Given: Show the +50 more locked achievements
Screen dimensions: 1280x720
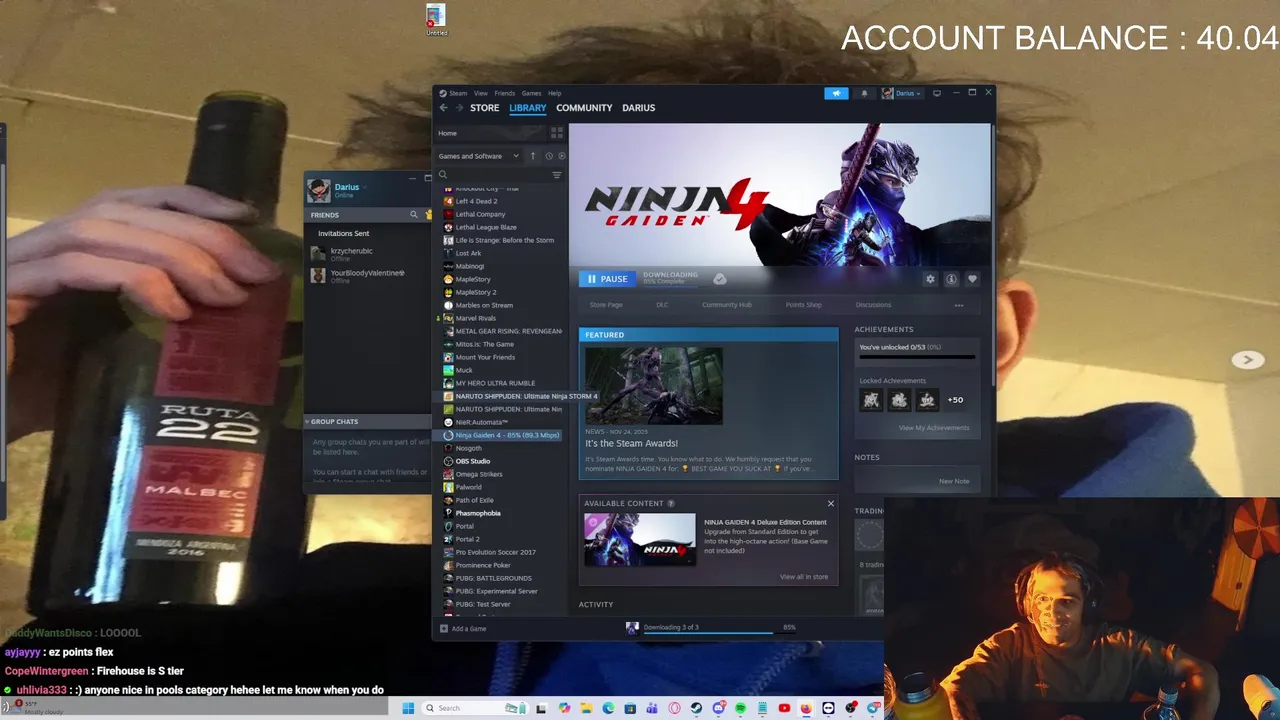Looking at the screenshot, I should (x=956, y=400).
